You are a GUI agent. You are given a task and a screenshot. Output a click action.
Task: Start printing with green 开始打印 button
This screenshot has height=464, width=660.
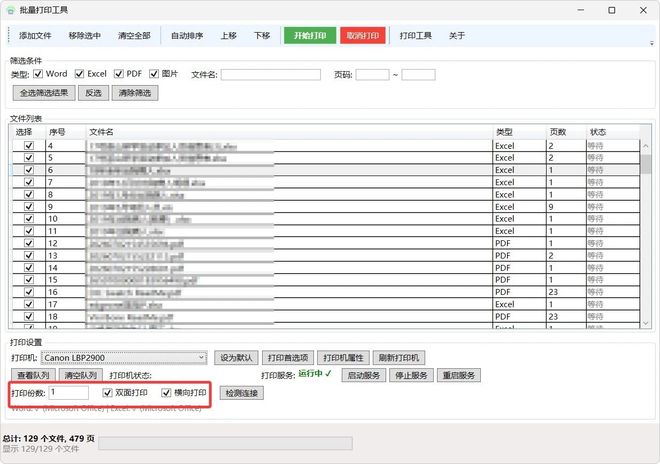pyautogui.click(x=310, y=36)
